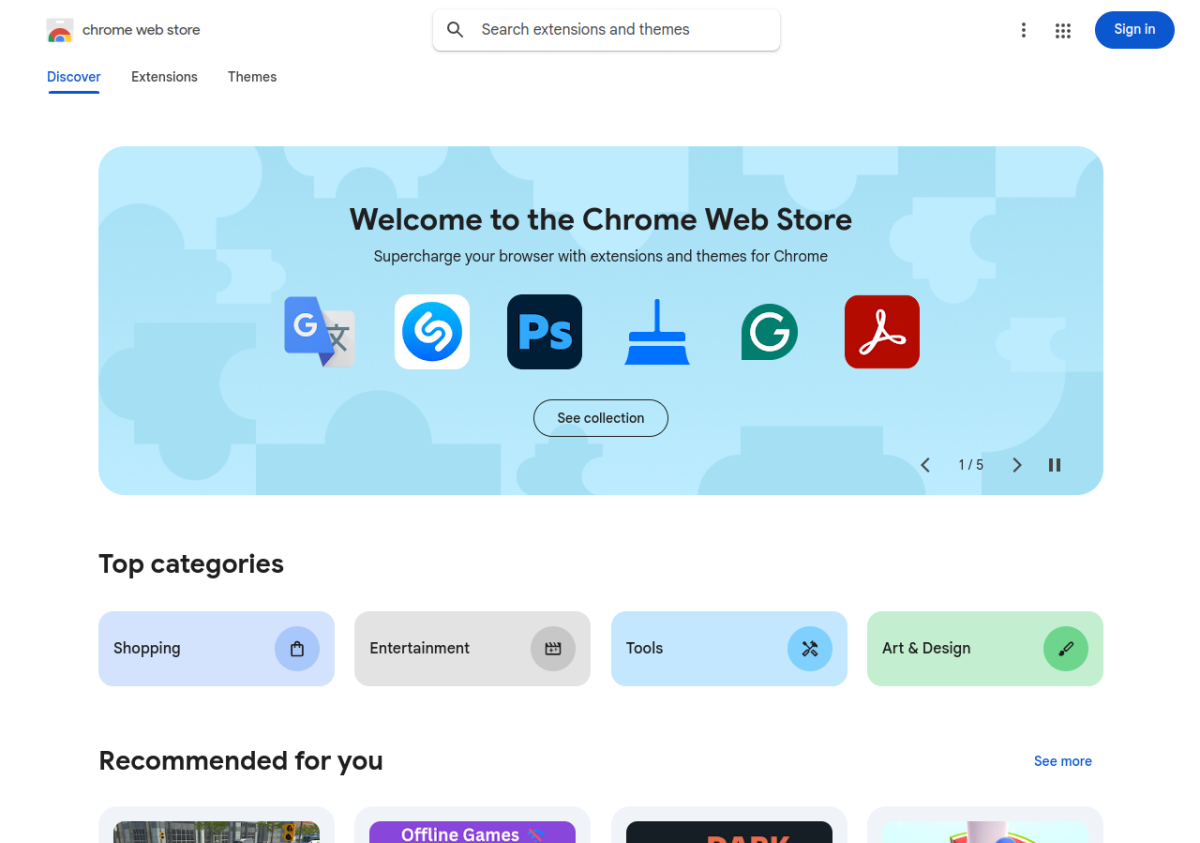
Task: Go to previous carousel slide
Action: 925,465
